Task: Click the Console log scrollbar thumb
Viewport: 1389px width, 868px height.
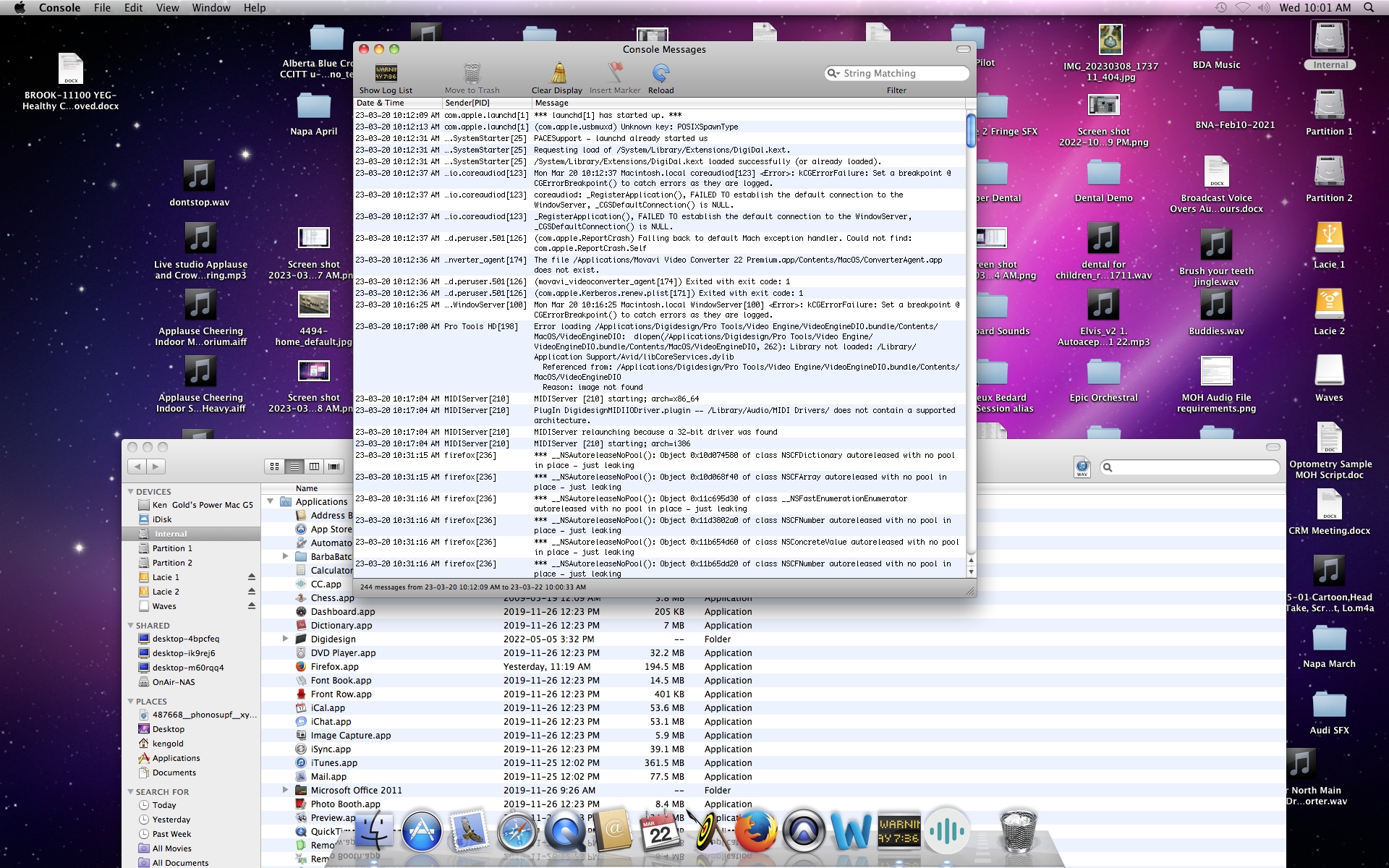Action: tap(971, 130)
